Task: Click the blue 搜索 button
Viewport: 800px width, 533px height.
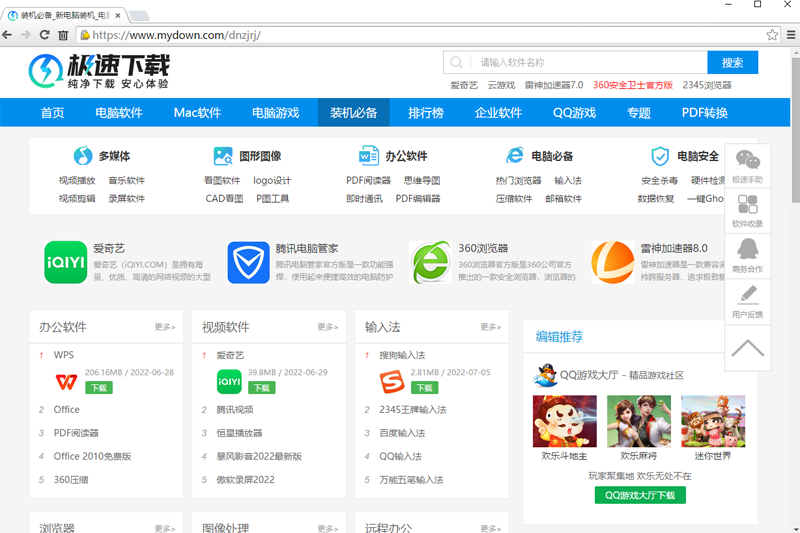Action: [732, 63]
